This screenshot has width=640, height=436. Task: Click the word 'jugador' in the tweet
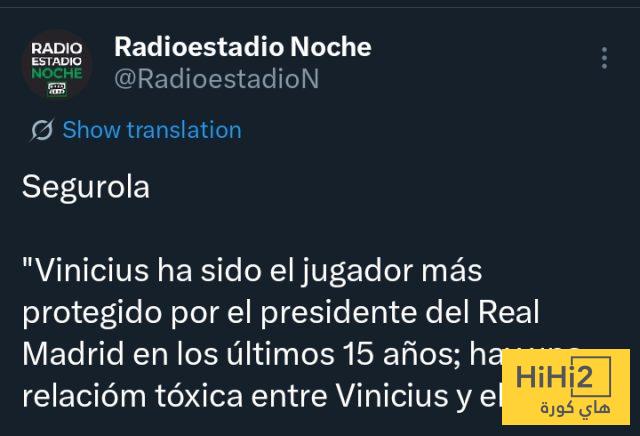tap(358, 271)
